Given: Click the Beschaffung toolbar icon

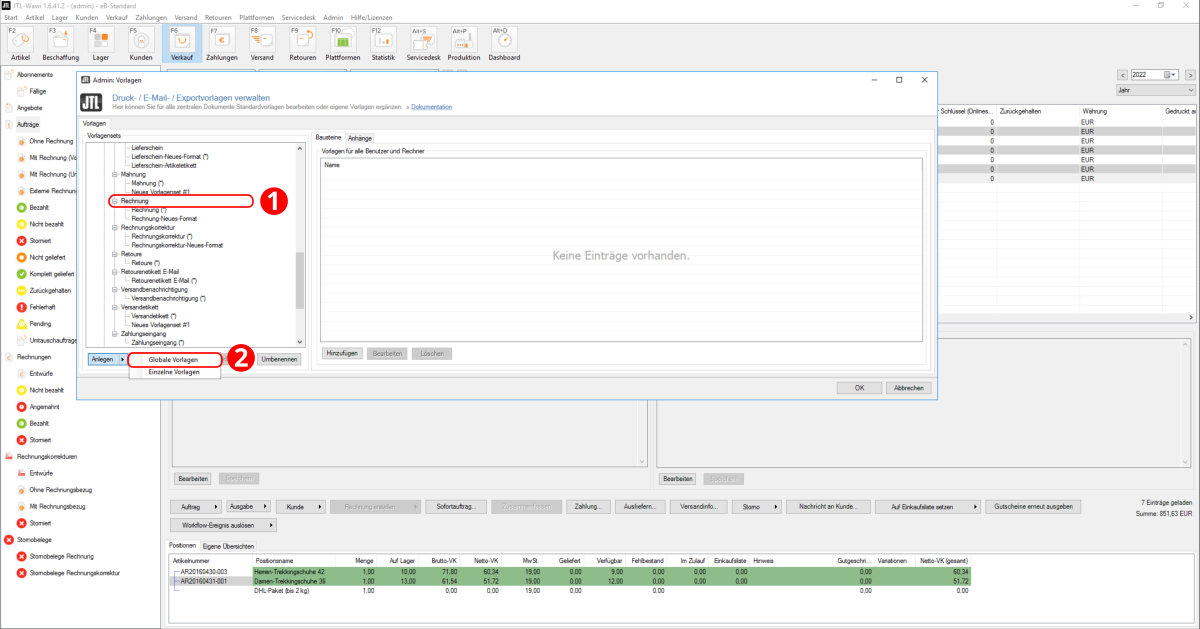Looking at the screenshot, I should point(60,43).
